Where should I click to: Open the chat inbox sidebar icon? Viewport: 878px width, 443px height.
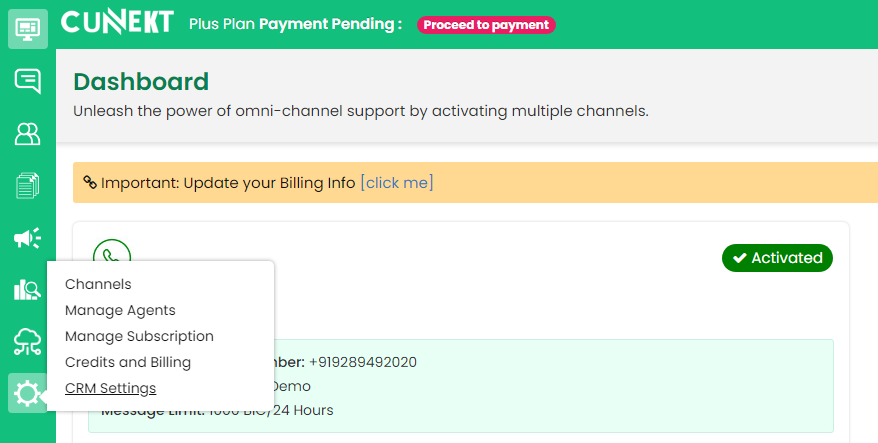click(x=28, y=81)
